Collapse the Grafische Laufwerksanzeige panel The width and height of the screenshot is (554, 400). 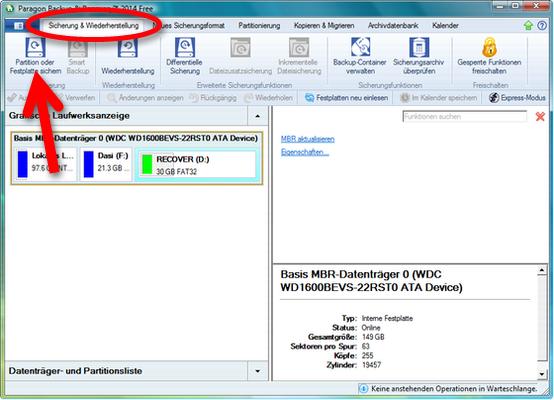258,116
